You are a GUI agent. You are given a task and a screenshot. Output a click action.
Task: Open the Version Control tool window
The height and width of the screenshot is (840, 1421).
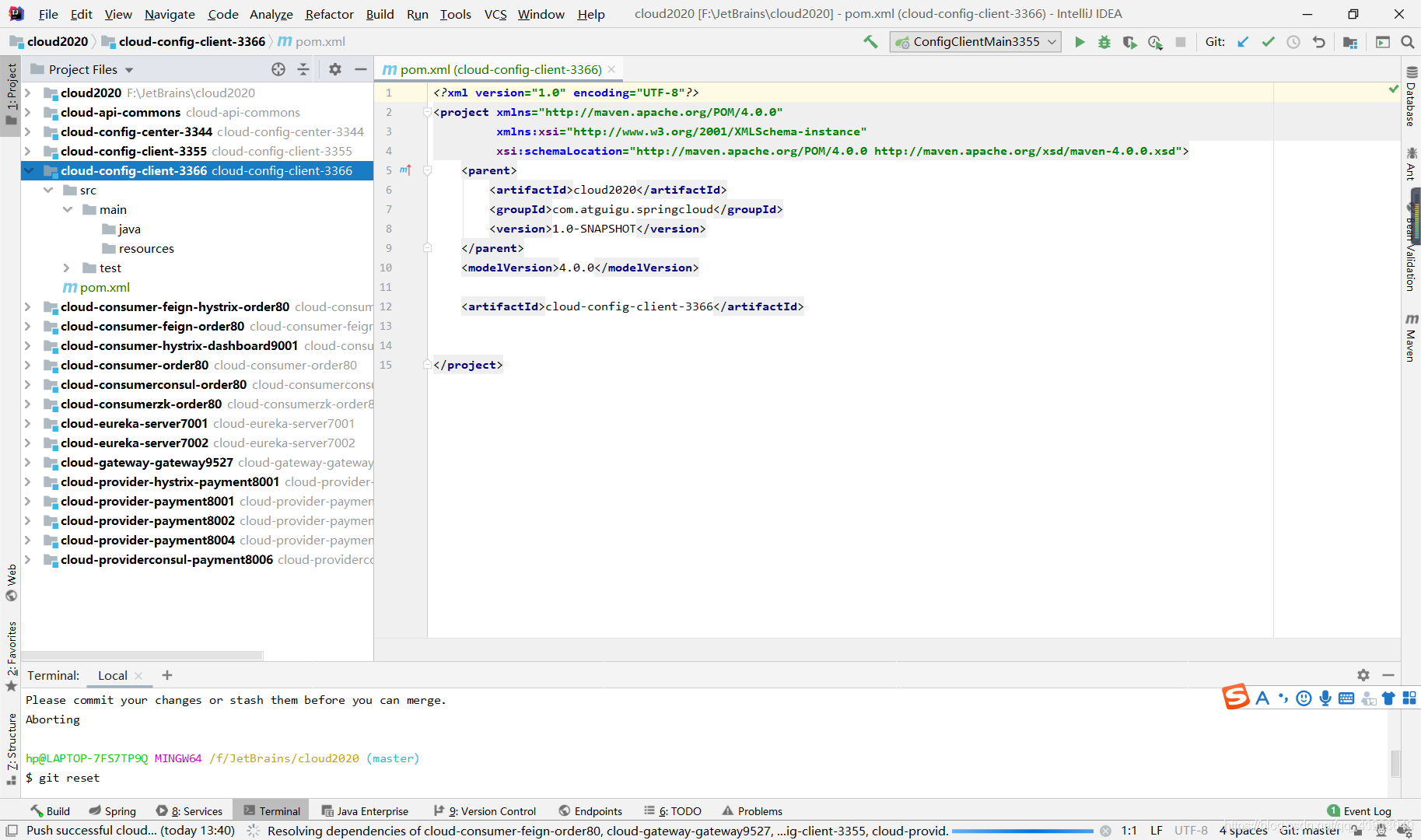point(485,810)
